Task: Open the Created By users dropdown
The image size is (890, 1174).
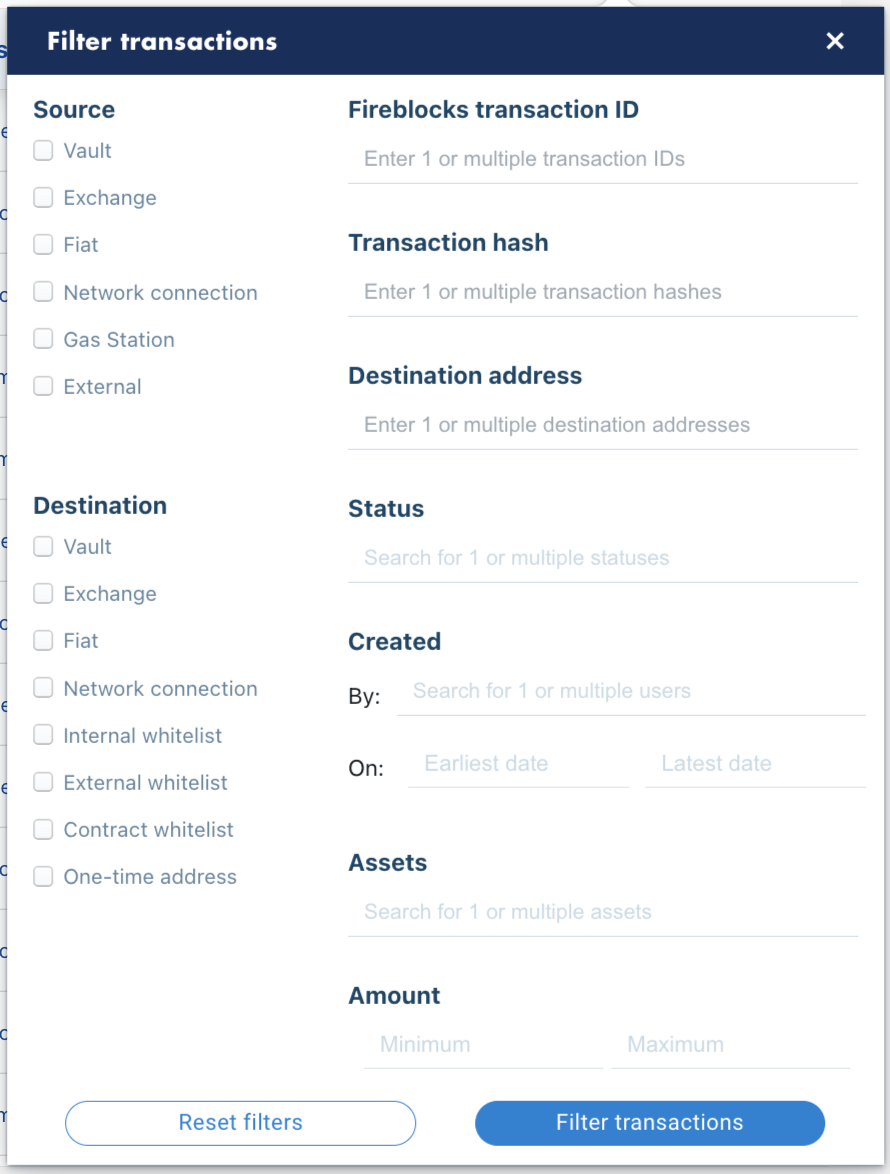Action: [631, 692]
